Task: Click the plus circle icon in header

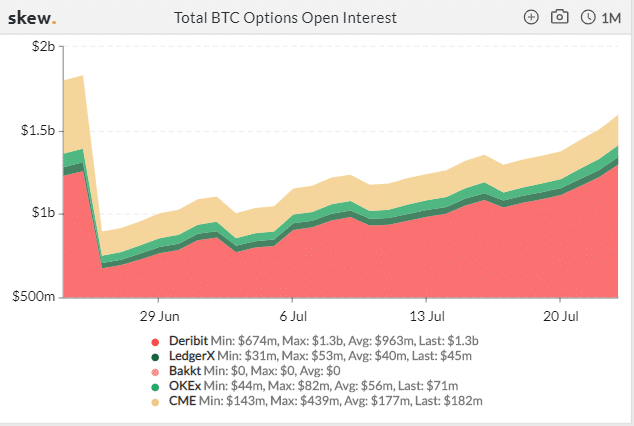Action: pos(531,17)
